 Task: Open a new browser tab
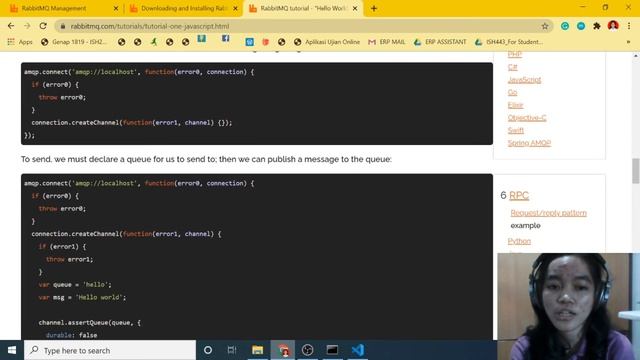[x=373, y=8]
